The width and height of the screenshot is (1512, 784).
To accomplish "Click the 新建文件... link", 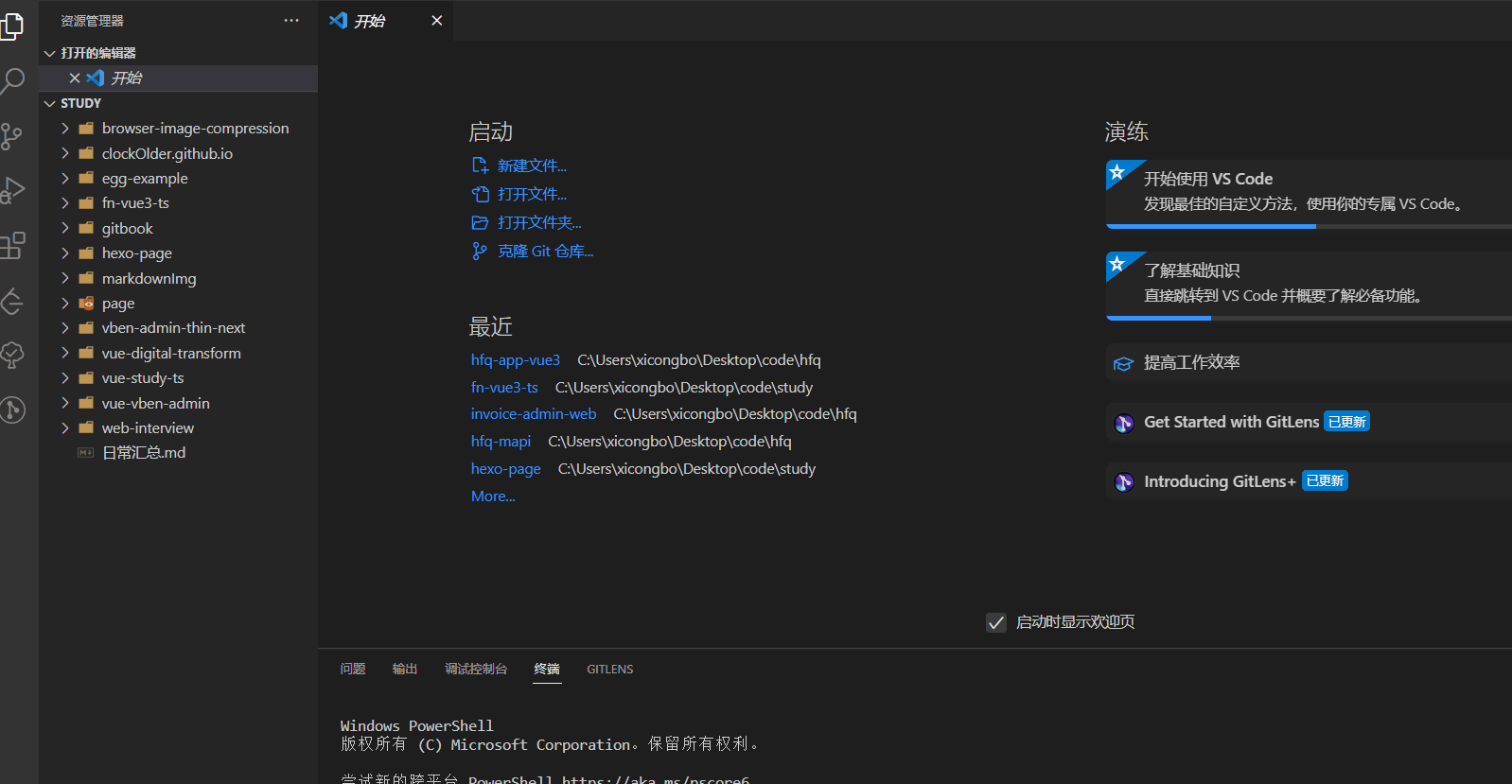I will click(532, 166).
